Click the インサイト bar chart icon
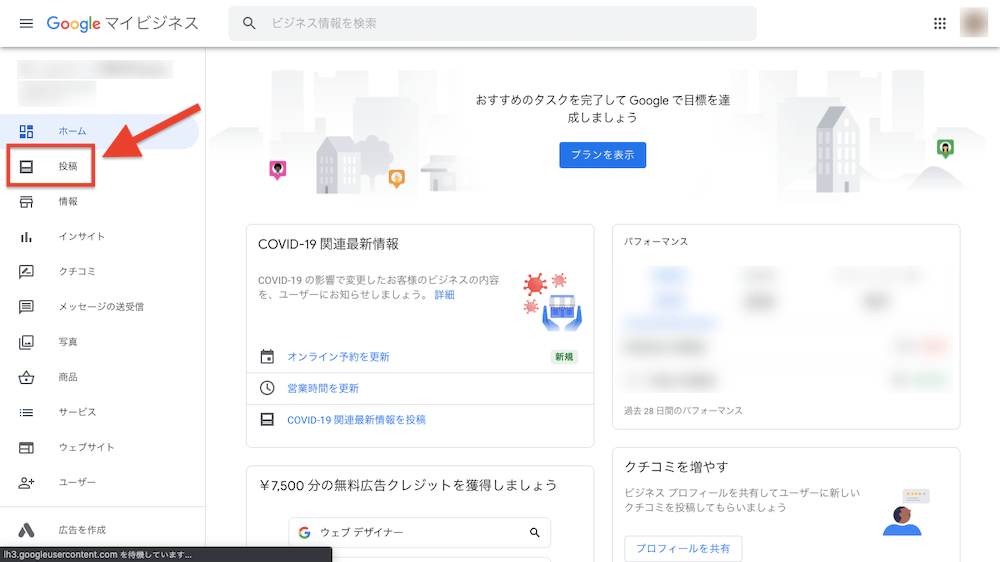 26,237
